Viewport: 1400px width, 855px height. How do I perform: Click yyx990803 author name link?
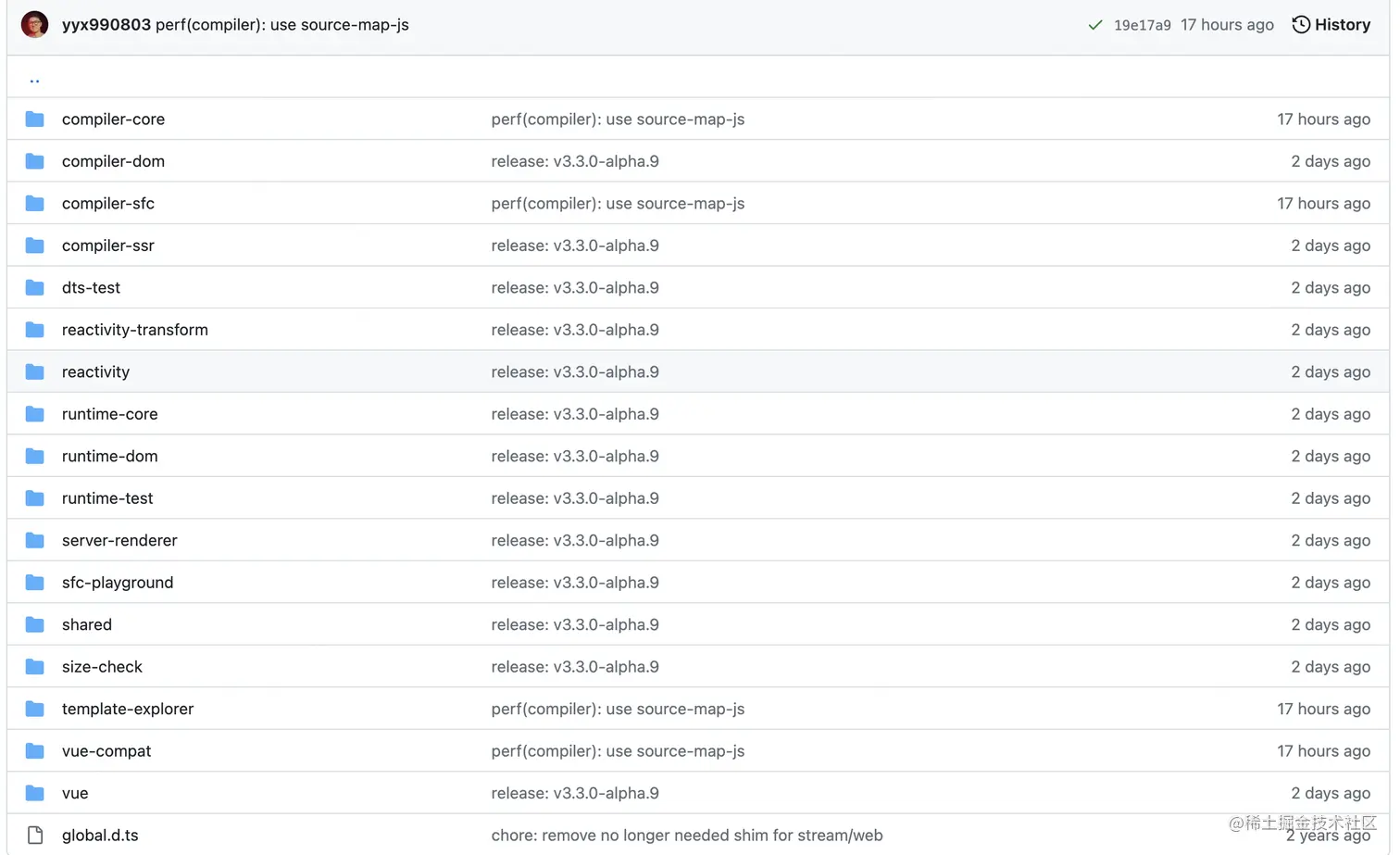106,25
